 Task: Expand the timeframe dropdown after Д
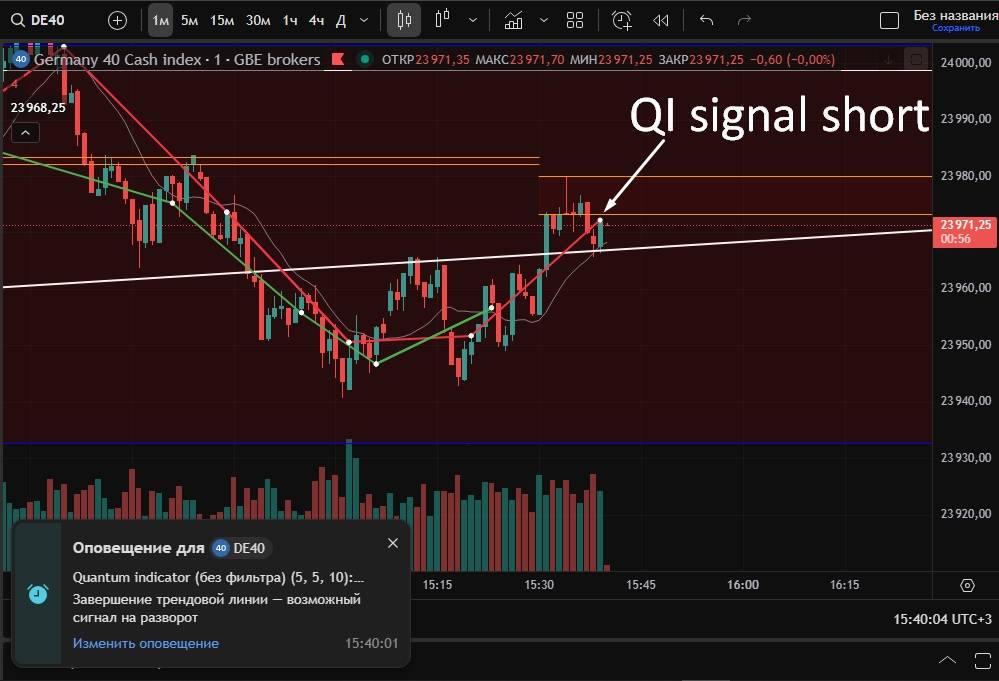pyautogui.click(x=363, y=20)
